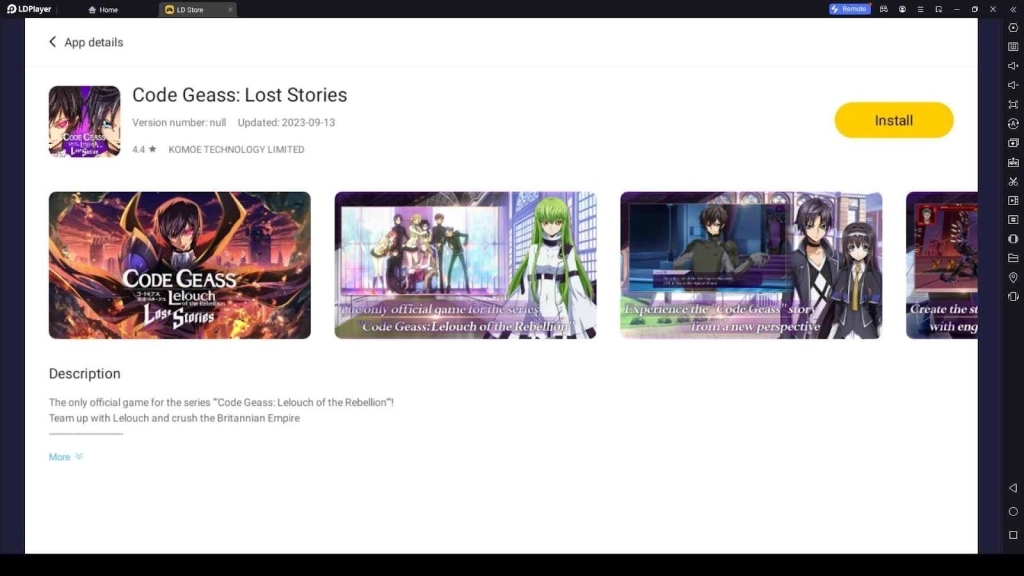Open the hamburger menu in the title bar
Image resolution: width=1024 pixels, height=576 pixels.
point(920,9)
